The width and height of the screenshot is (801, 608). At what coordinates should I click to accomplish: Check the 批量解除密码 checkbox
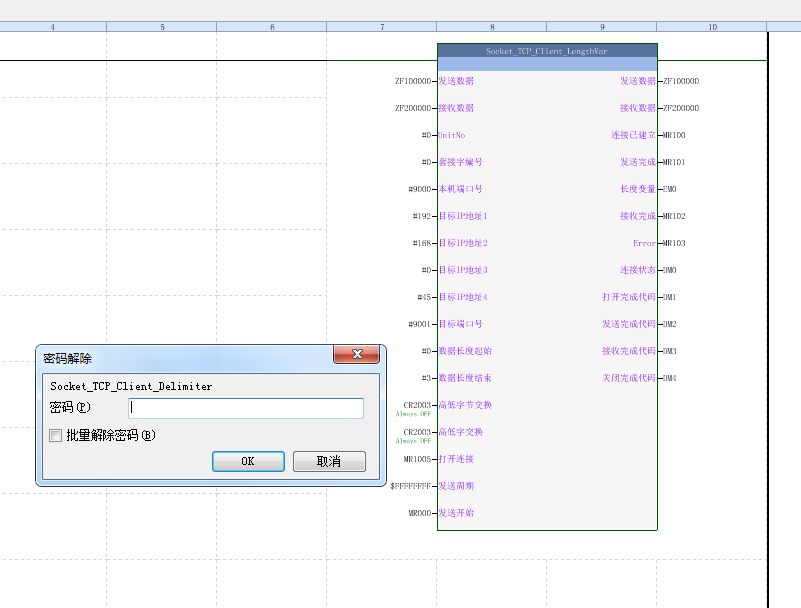click(56, 435)
